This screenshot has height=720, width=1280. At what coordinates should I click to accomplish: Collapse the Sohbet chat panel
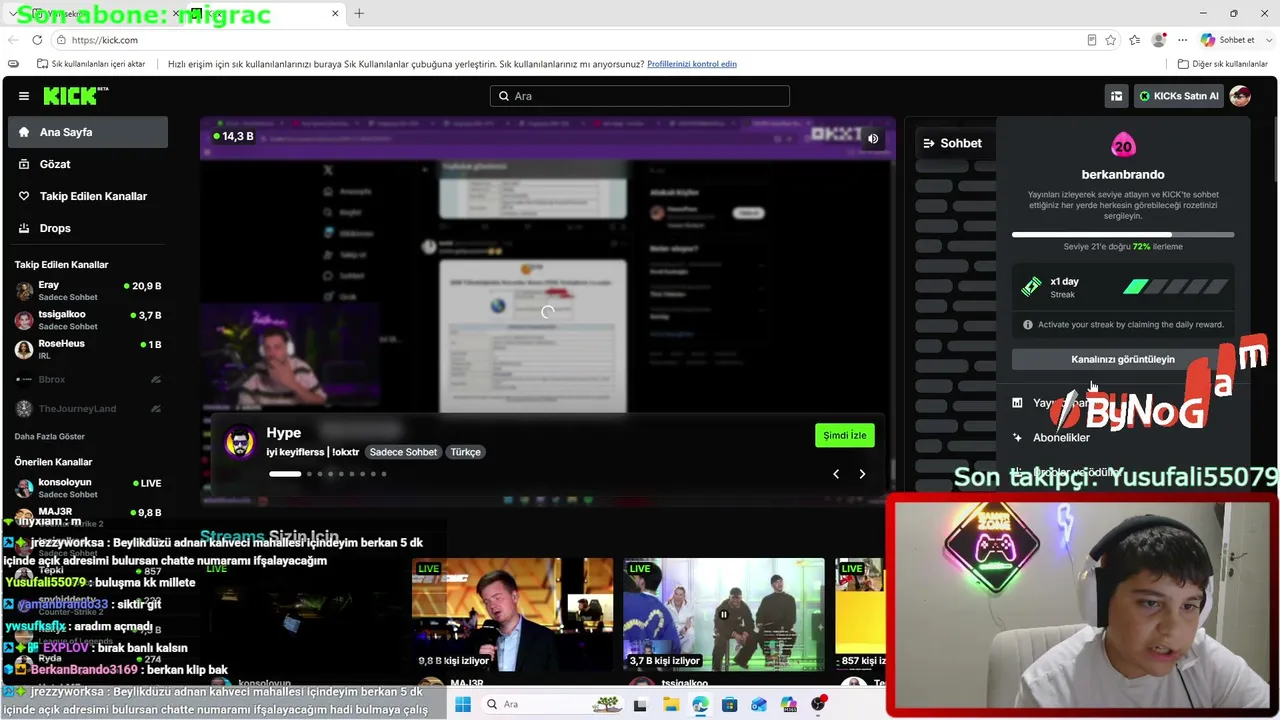[x=929, y=143]
